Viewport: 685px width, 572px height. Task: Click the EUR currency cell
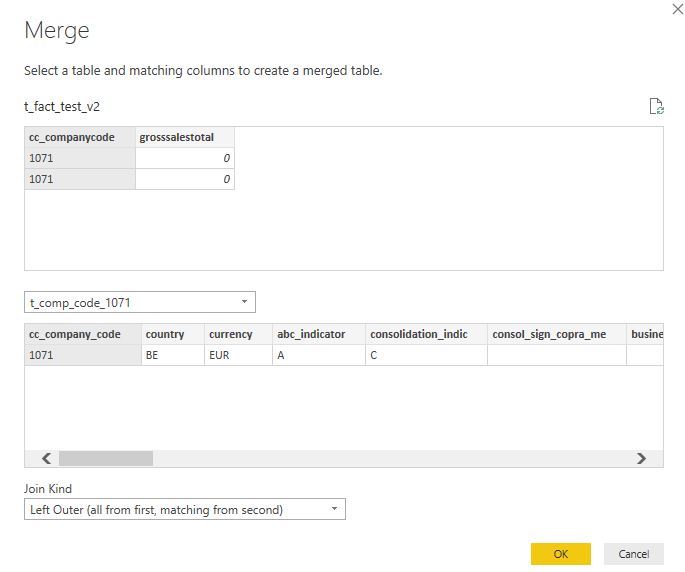coord(239,355)
